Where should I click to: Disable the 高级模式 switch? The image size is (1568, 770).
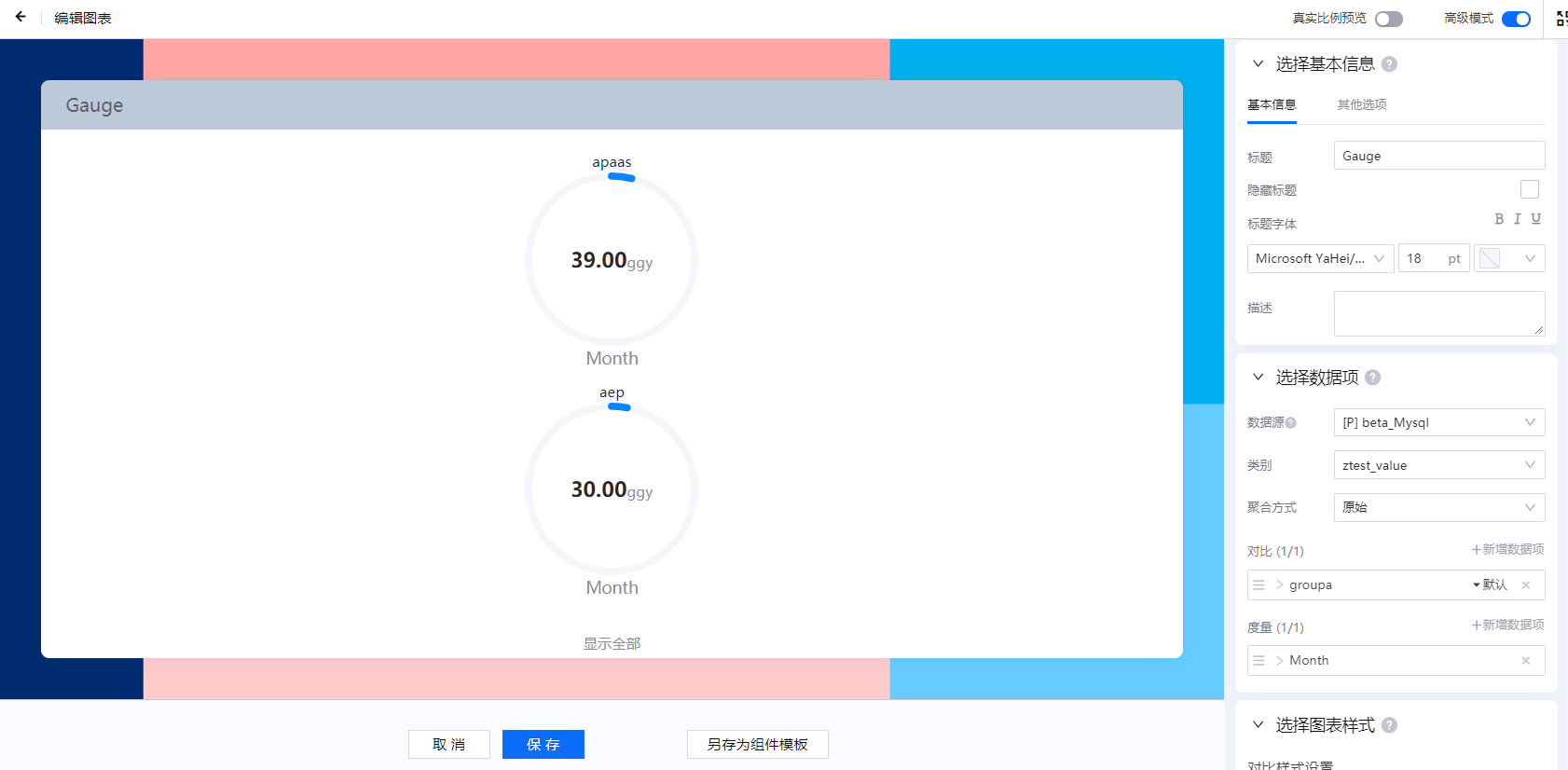[x=1516, y=19]
